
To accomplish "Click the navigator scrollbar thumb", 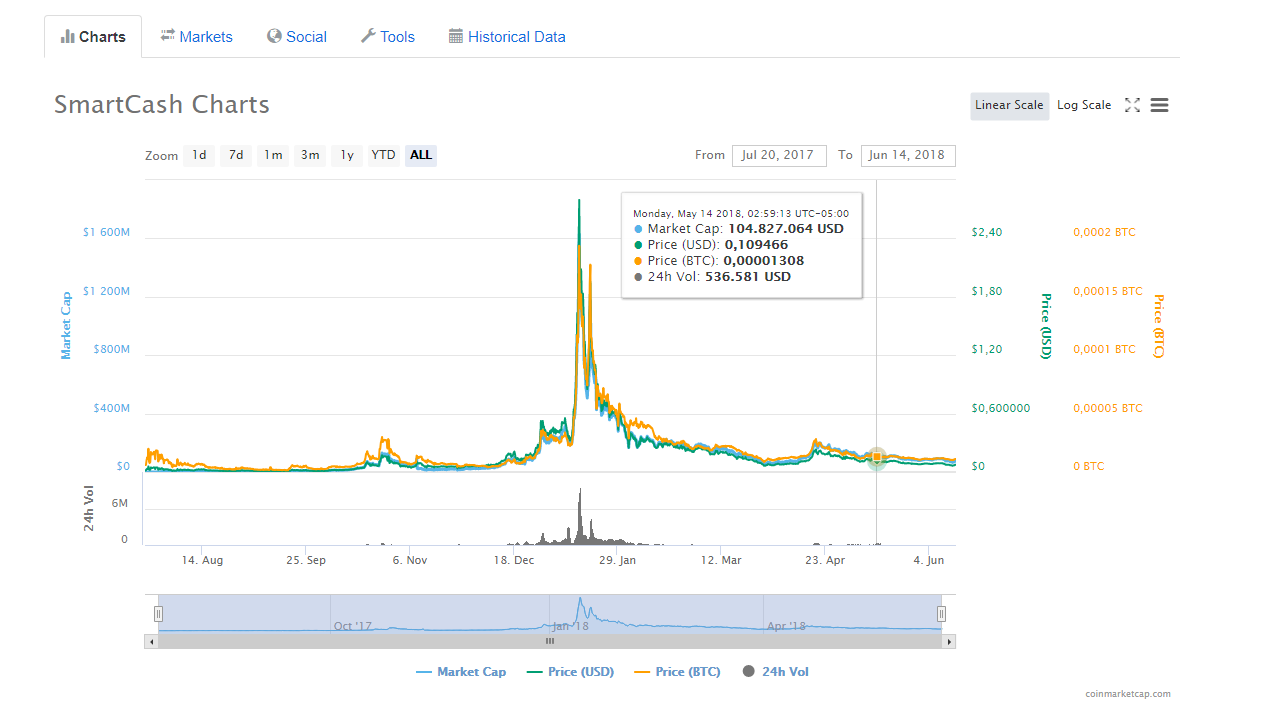I will tap(549, 642).
